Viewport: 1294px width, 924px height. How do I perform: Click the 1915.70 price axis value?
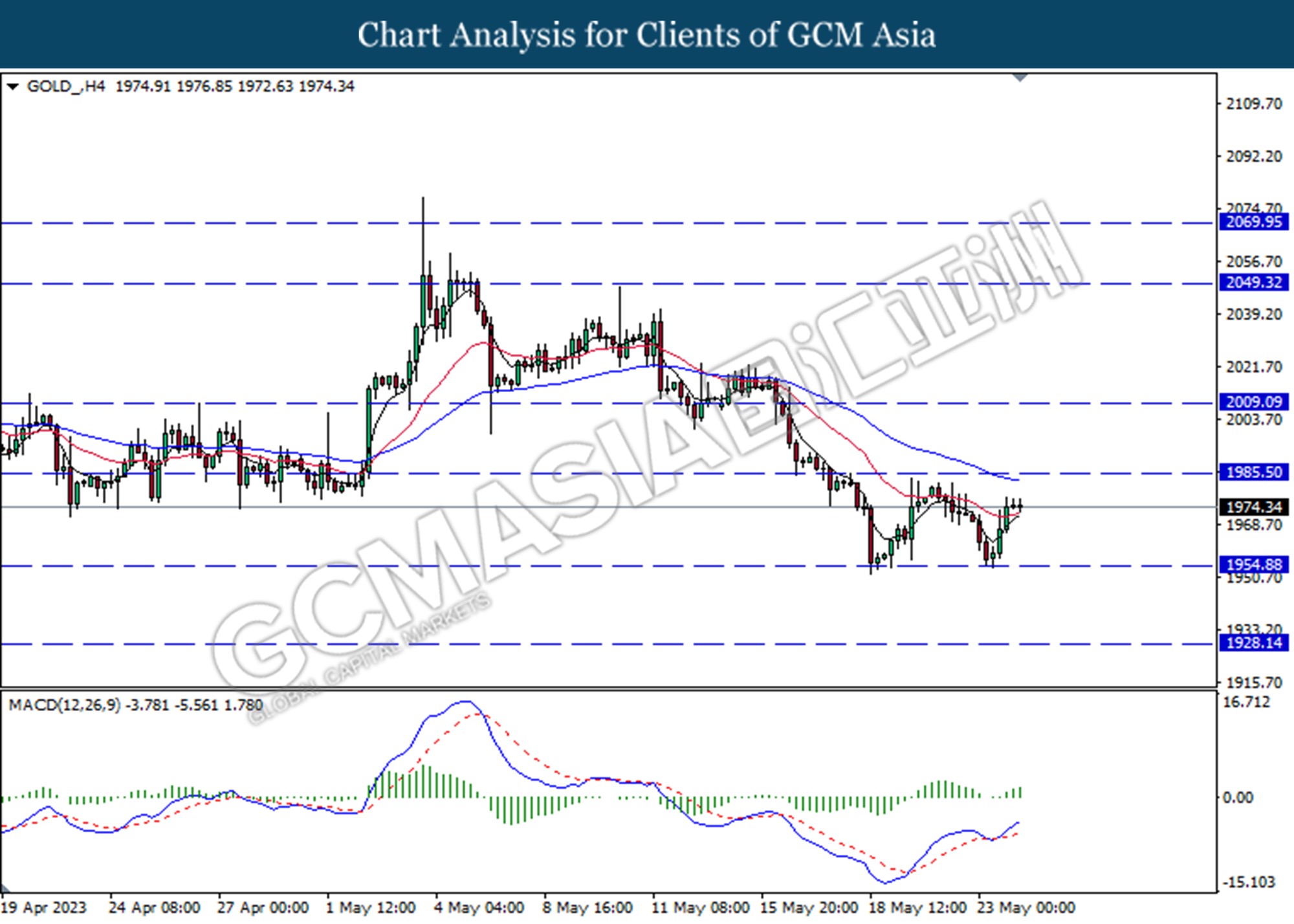(1254, 683)
